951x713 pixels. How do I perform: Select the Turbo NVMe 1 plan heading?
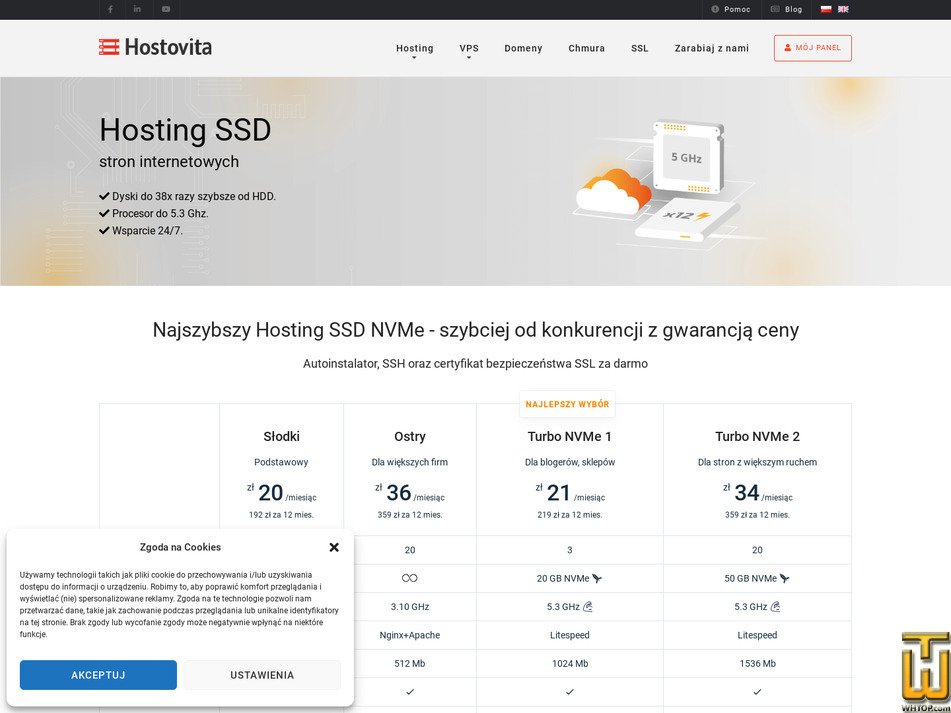tap(570, 437)
